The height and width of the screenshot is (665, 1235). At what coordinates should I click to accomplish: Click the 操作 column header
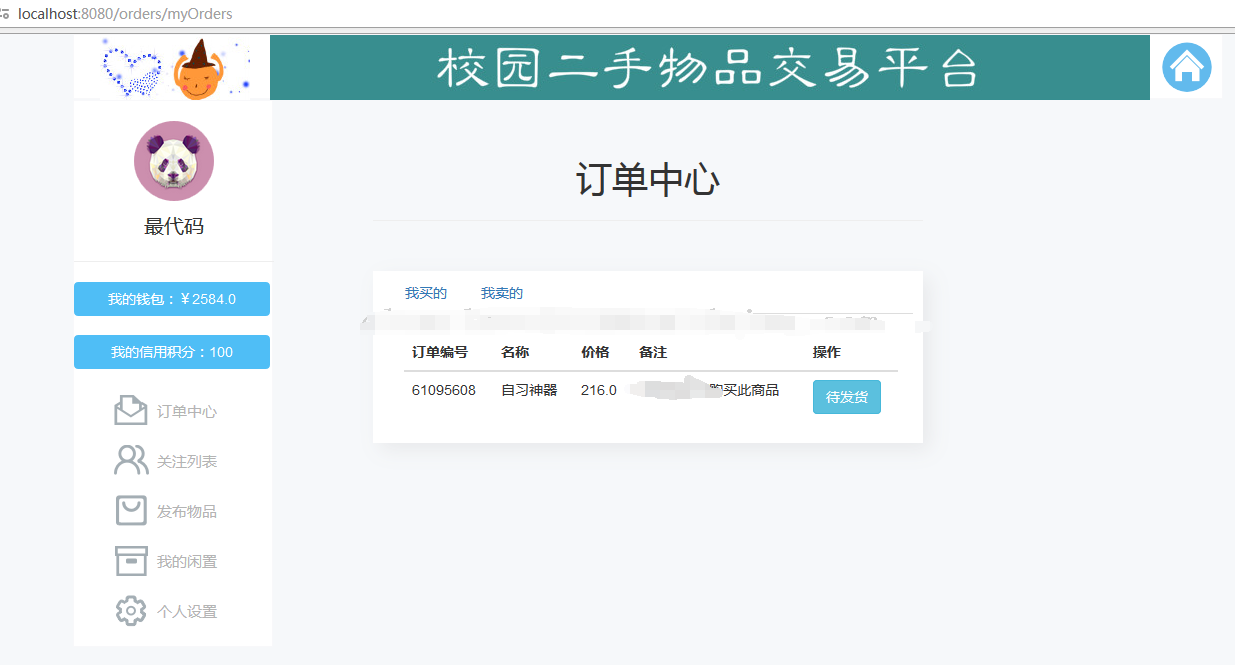coord(827,352)
